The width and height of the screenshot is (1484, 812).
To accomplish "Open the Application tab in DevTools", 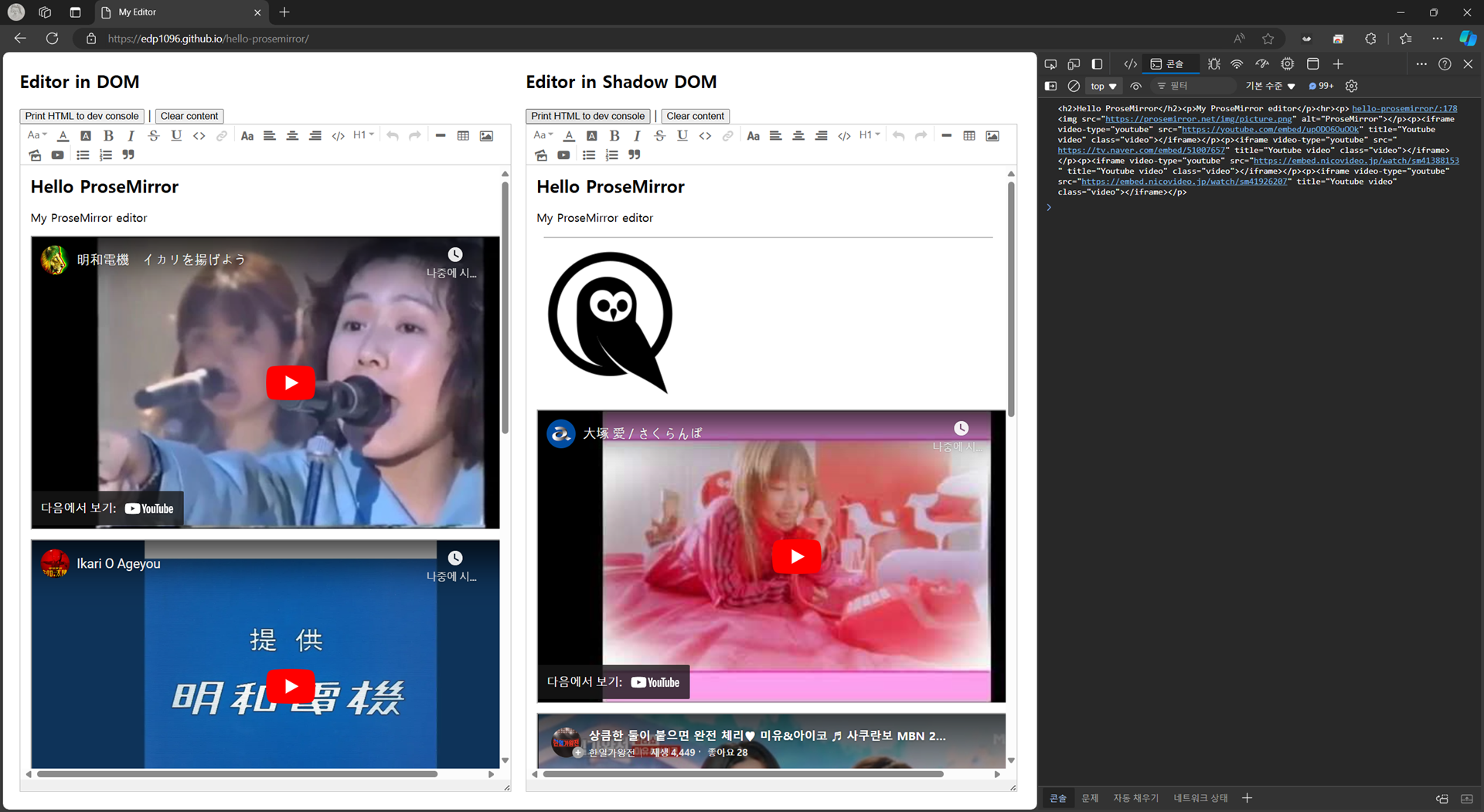I will tap(1312, 64).
